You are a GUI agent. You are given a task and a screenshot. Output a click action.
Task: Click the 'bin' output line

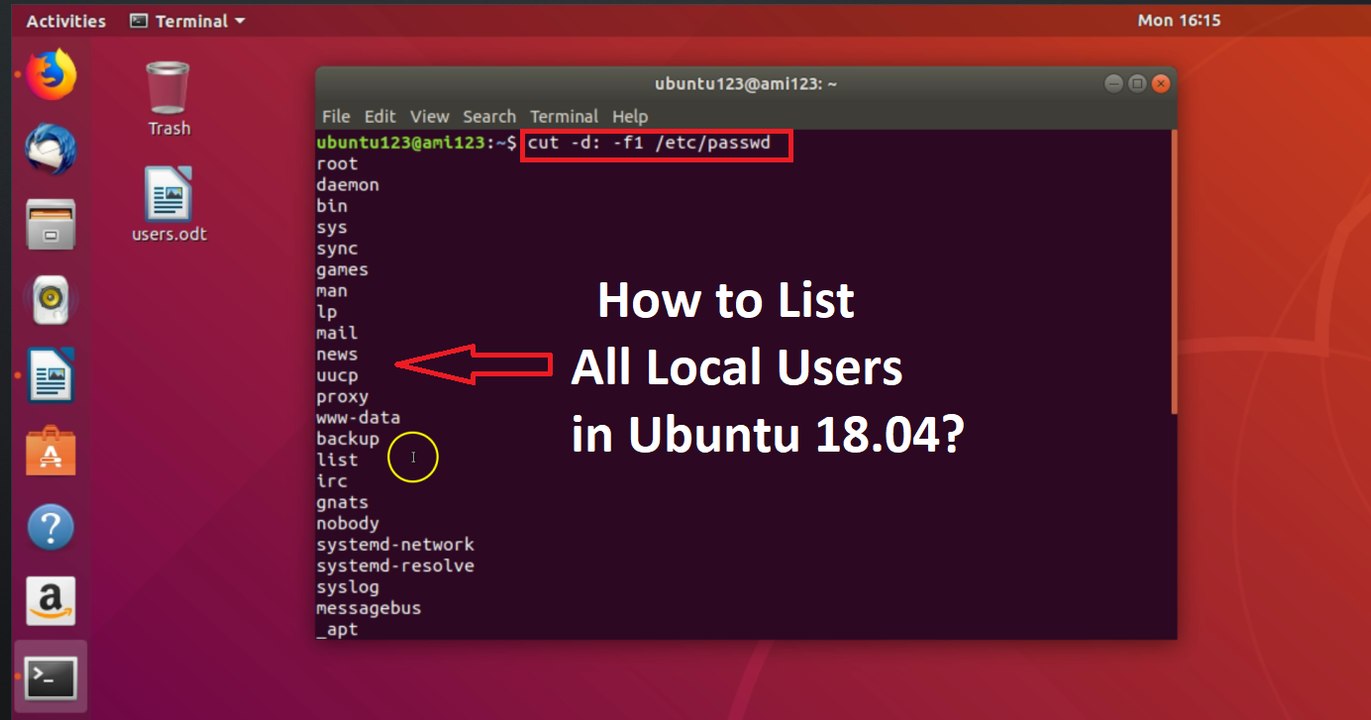(x=332, y=206)
